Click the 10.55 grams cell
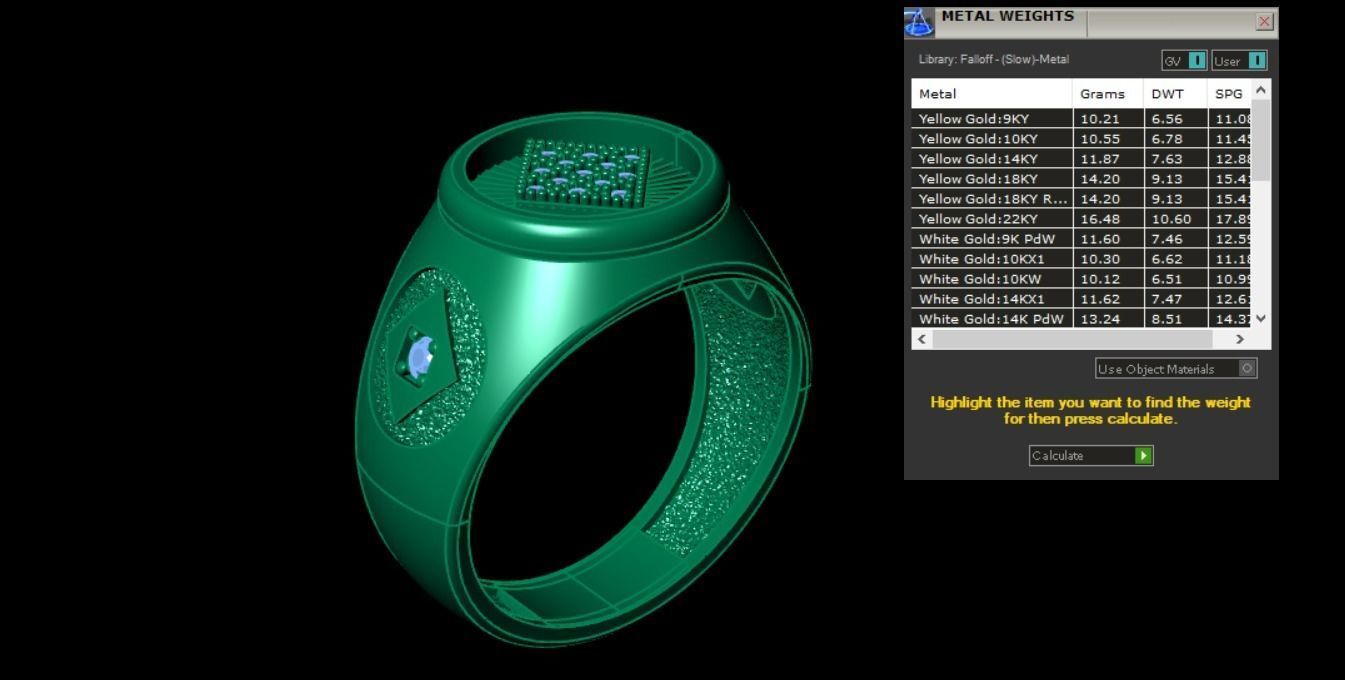This screenshot has width=1345, height=680. [x=1108, y=139]
